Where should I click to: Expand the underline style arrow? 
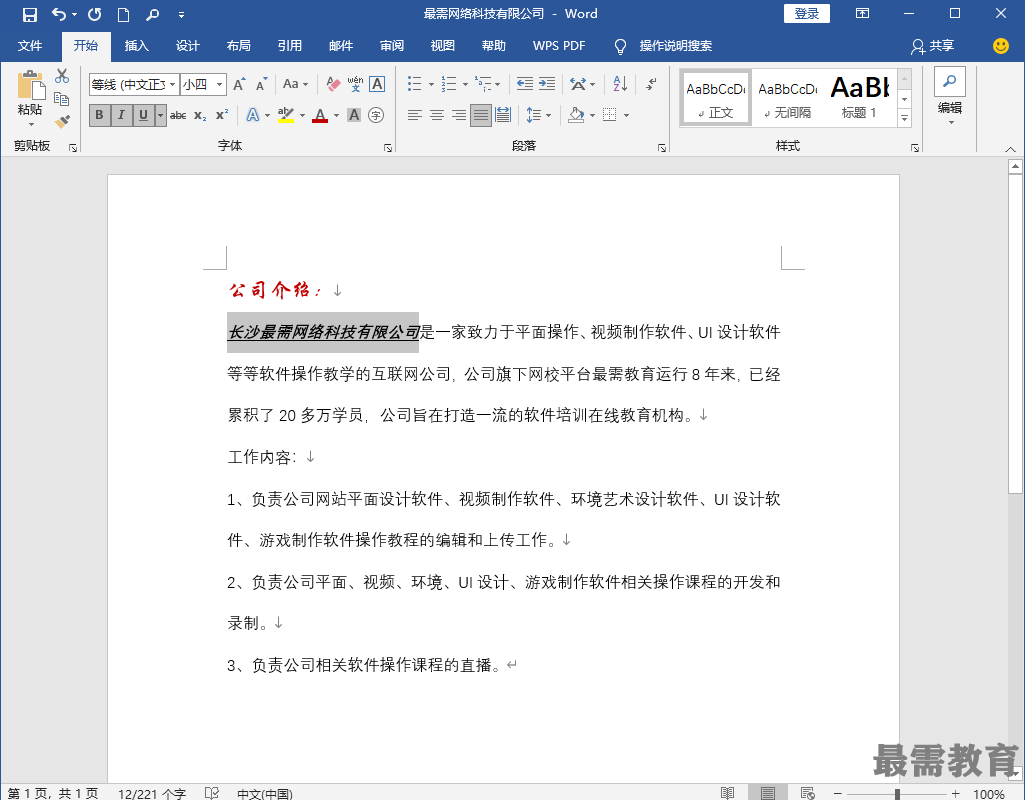[x=160, y=116]
